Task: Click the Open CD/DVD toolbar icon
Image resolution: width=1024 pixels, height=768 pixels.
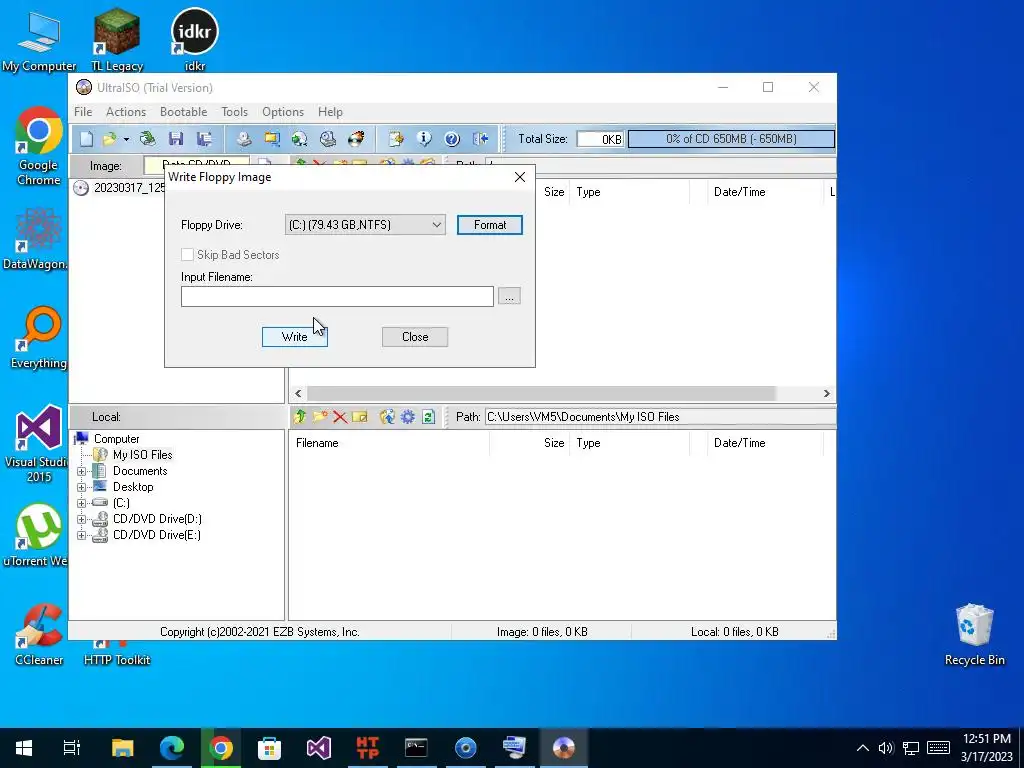Action: pyautogui.click(x=148, y=138)
